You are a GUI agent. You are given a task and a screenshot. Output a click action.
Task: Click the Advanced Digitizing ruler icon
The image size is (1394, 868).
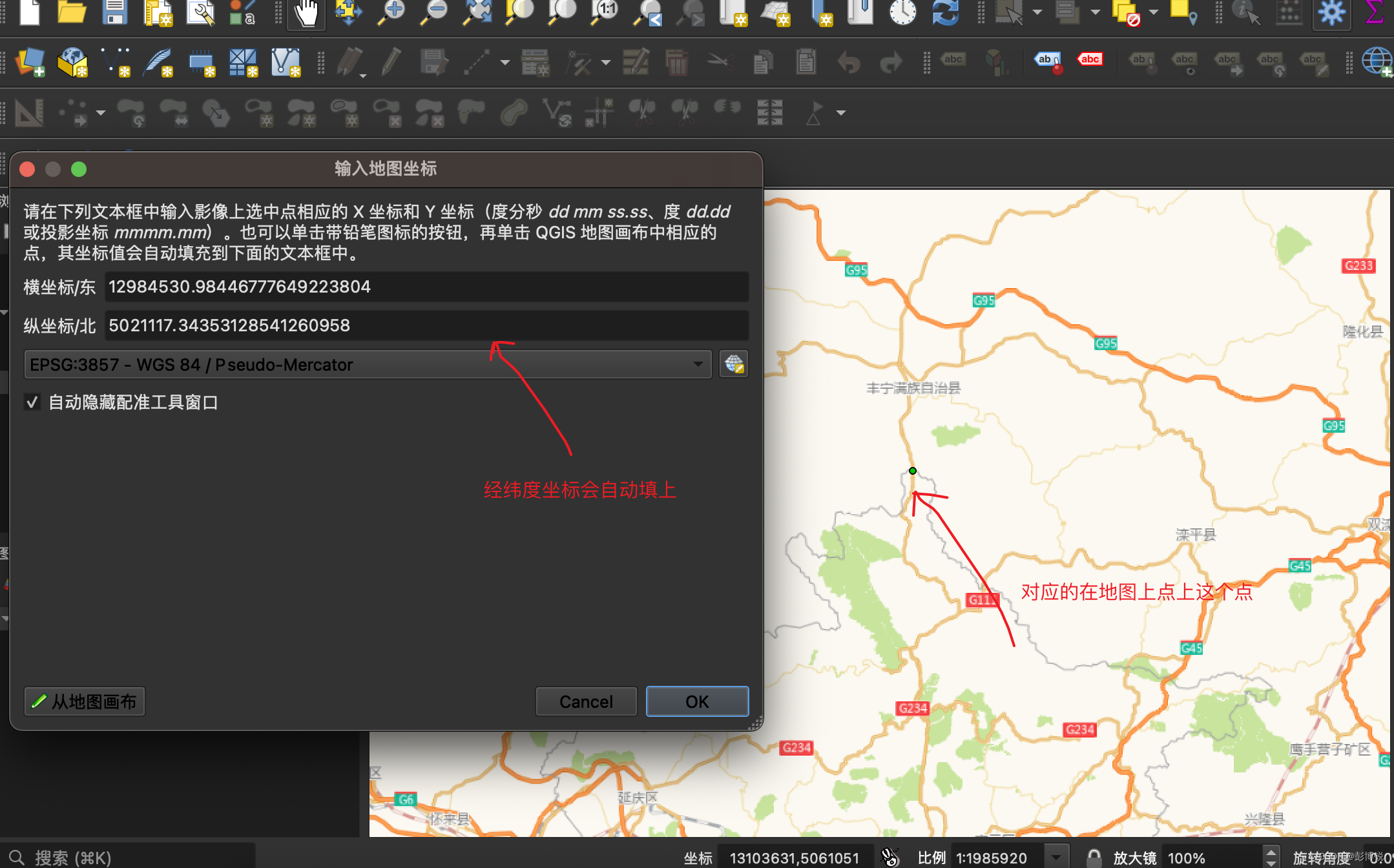[x=29, y=113]
